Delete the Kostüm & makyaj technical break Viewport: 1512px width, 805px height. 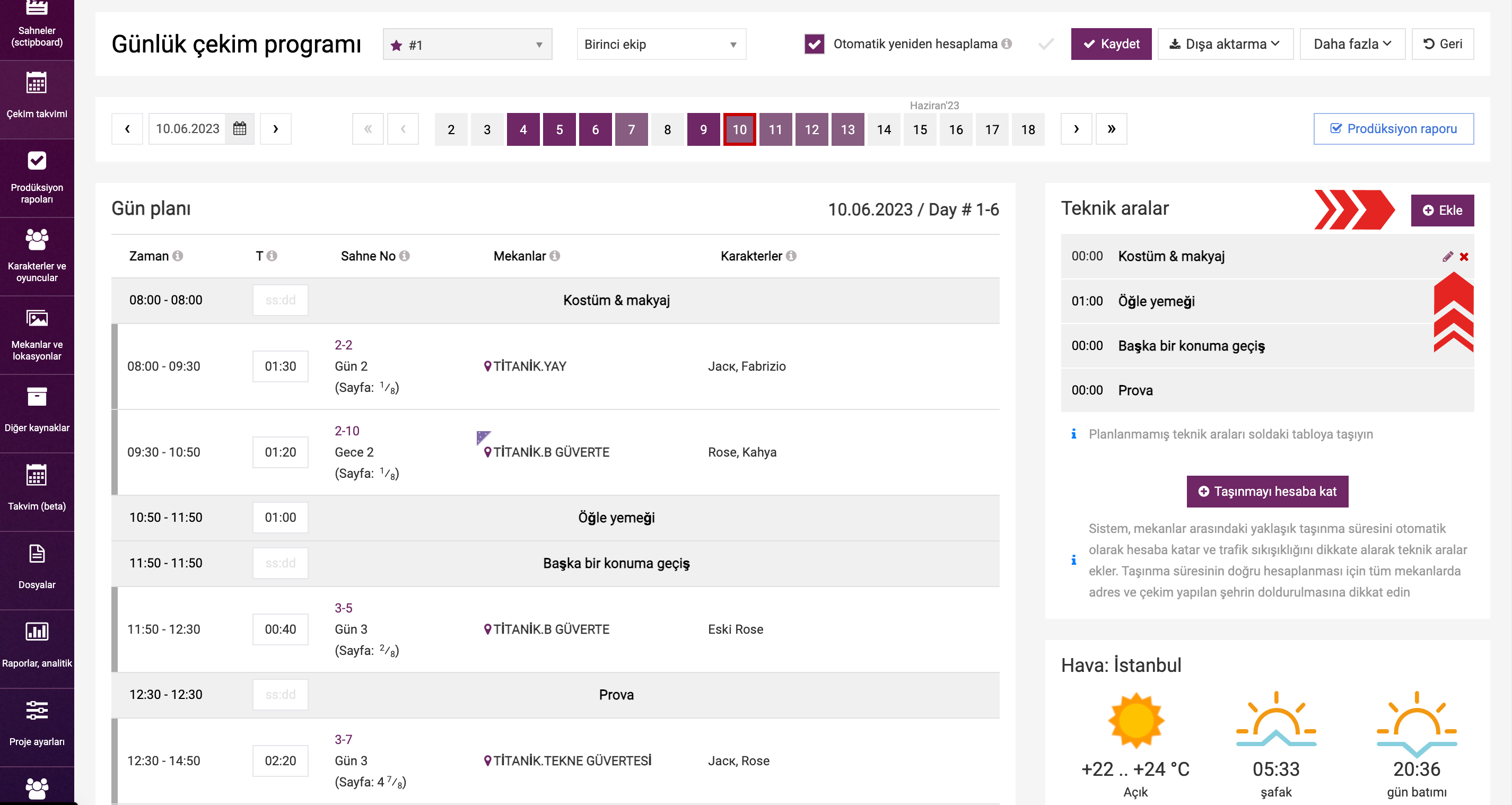point(1464,257)
